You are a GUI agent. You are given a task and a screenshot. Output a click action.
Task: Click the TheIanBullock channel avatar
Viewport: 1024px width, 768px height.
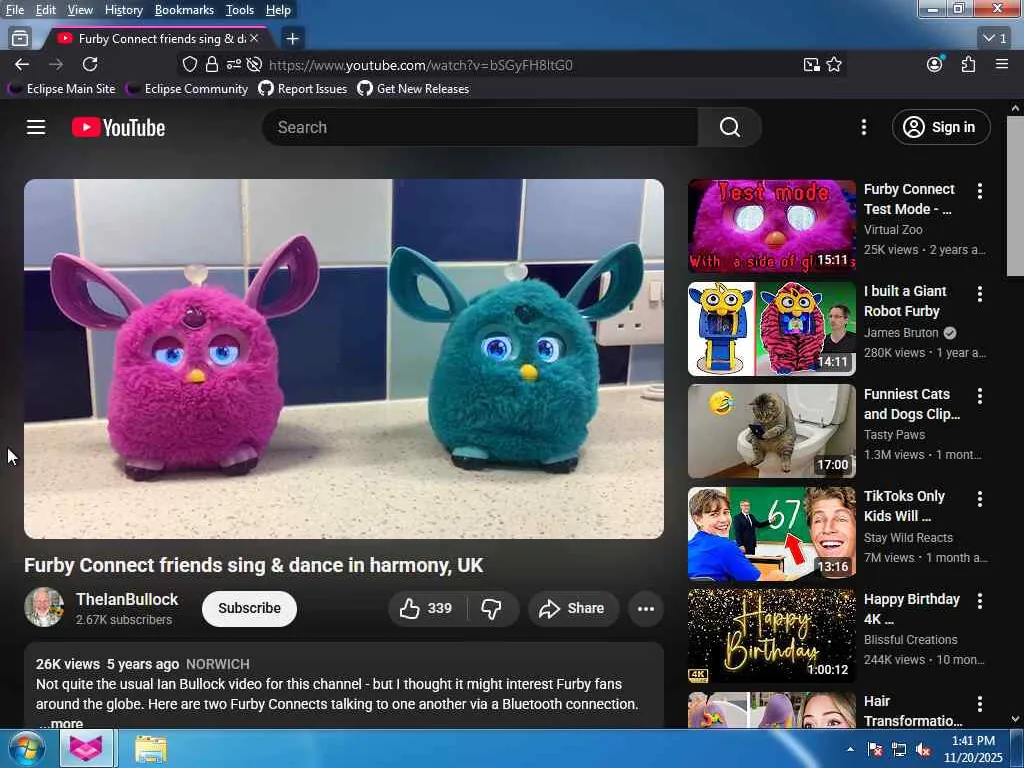(x=44, y=607)
